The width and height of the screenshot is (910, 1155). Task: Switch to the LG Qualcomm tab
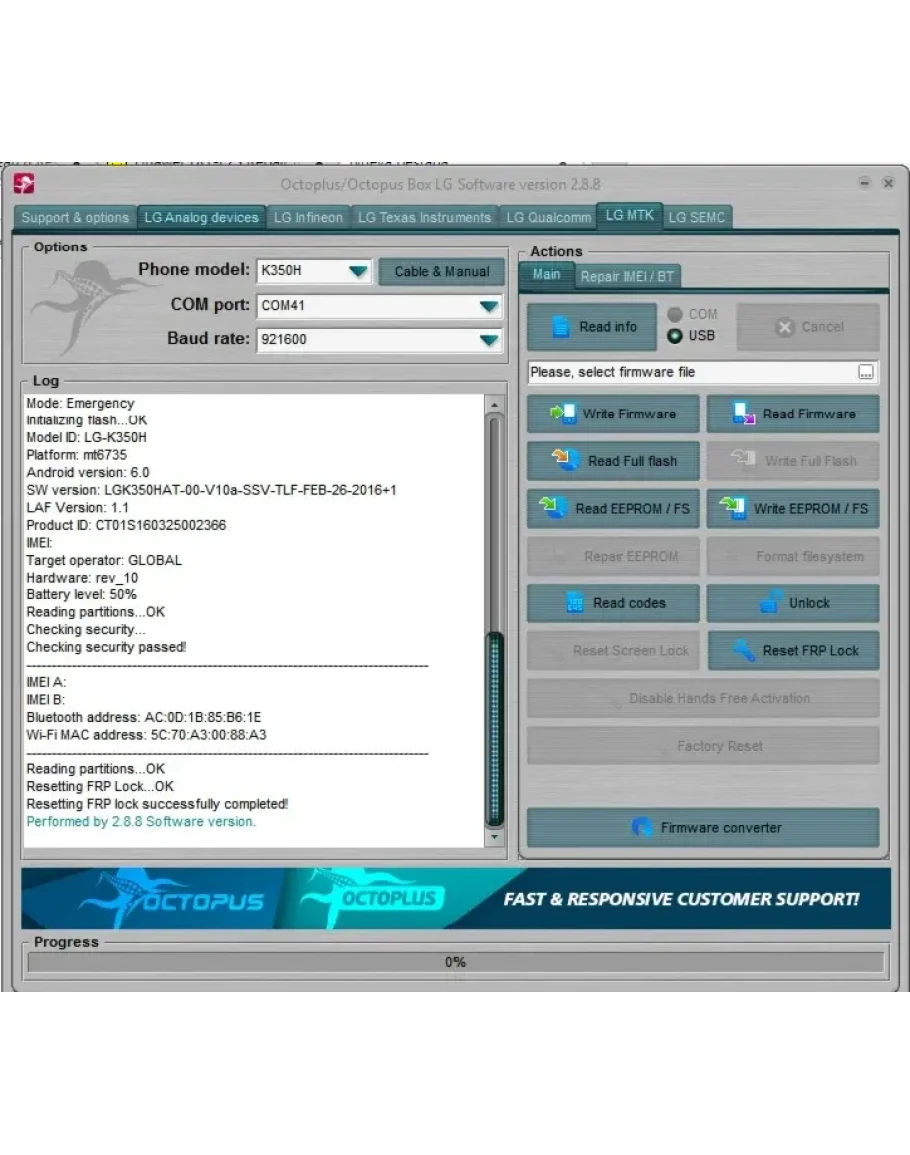click(x=548, y=217)
